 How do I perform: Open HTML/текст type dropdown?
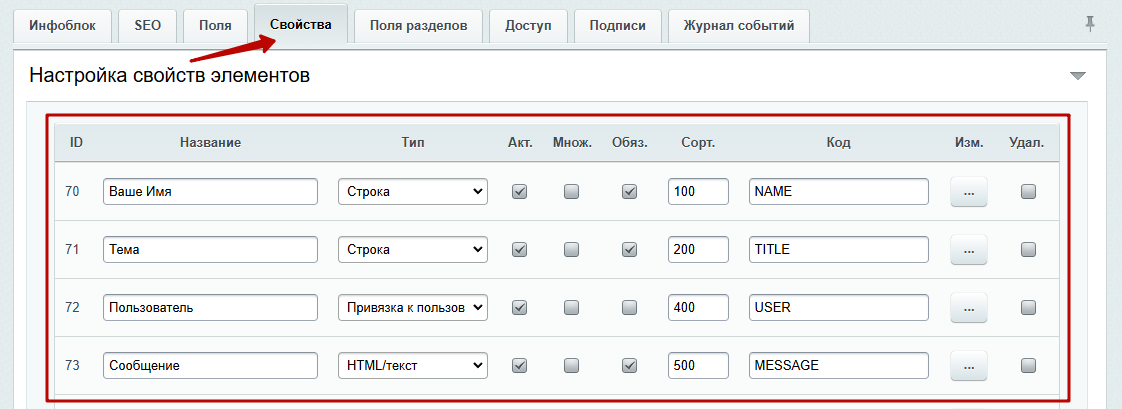413,365
